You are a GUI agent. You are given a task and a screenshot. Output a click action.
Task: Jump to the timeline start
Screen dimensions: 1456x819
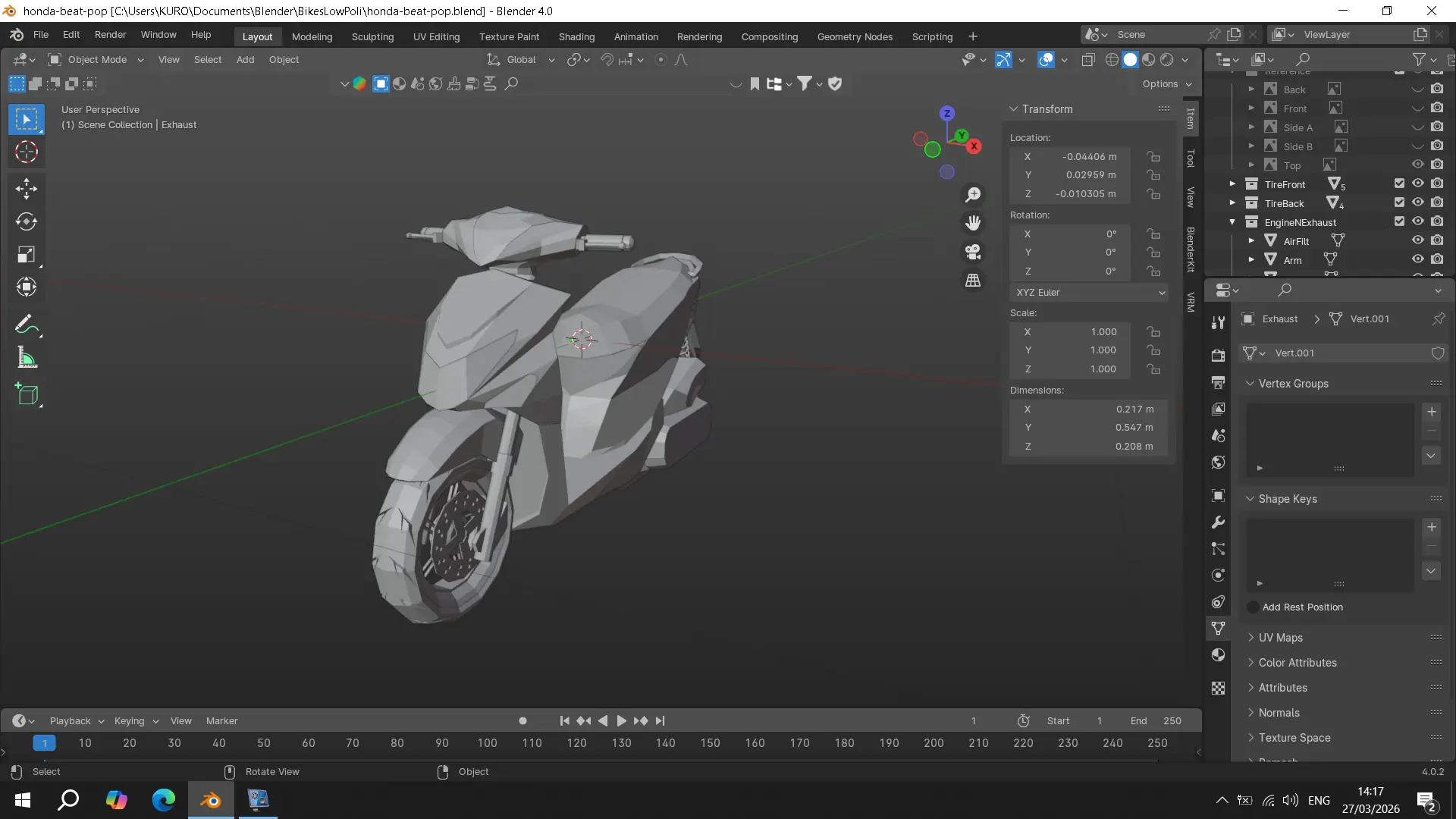pos(564,721)
